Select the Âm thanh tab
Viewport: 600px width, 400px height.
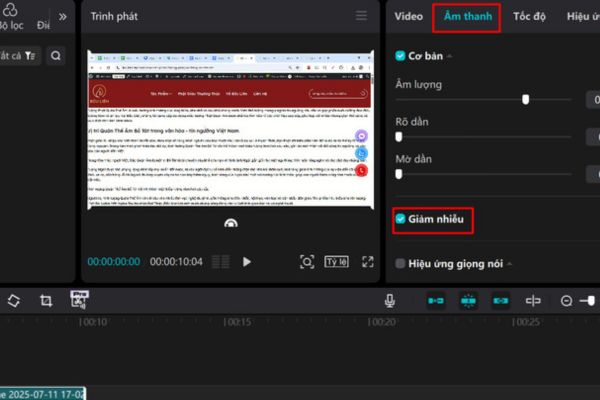pyautogui.click(x=466, y=16)
